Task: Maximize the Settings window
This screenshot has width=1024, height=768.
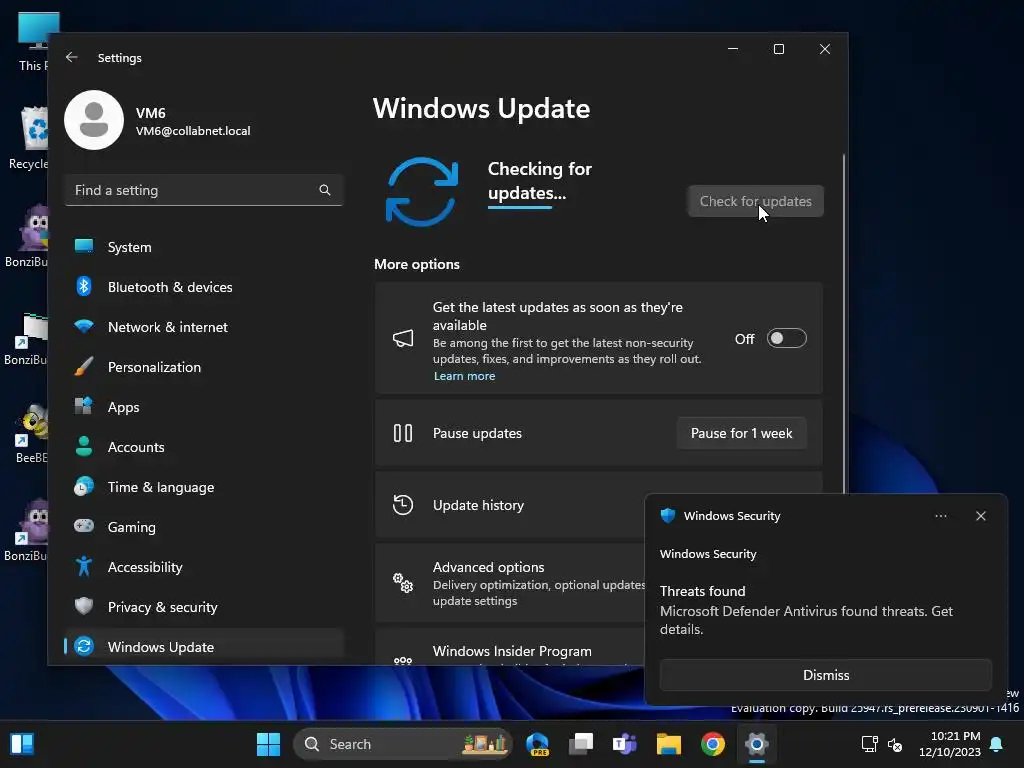Action: pyautogui.click(x=778, y=49)
